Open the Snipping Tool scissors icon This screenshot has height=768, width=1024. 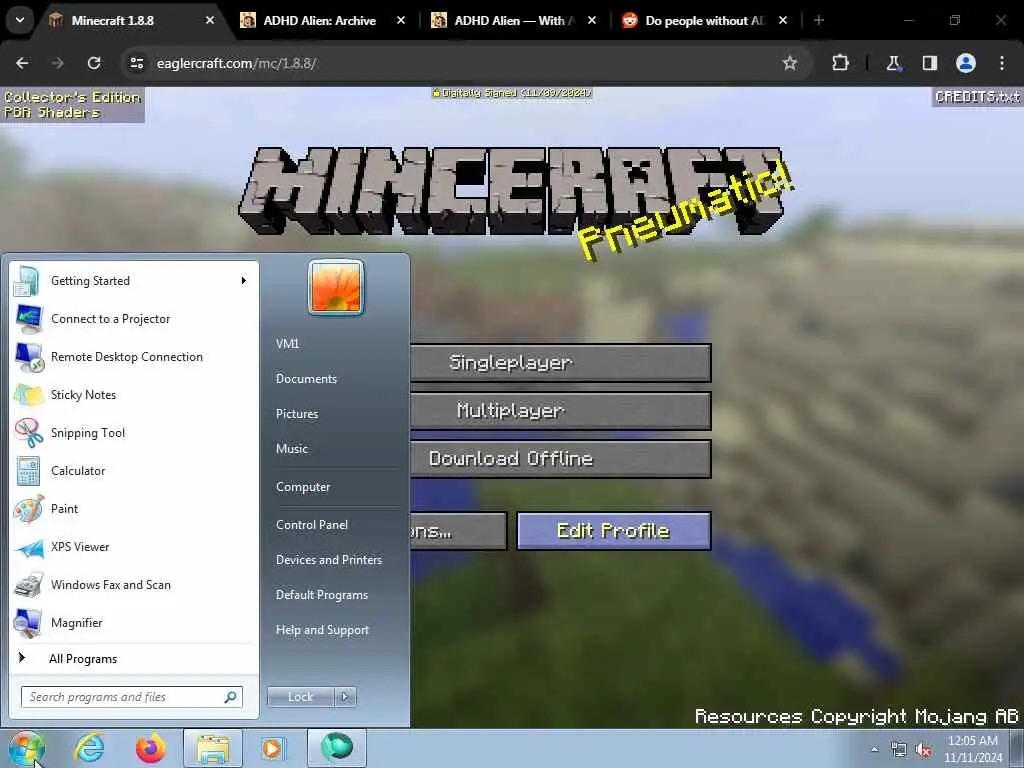27,432
